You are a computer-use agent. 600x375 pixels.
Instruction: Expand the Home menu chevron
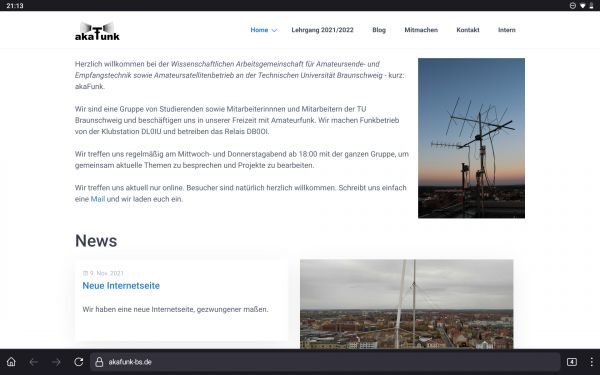pyautogui.click(x=274, y=30)
